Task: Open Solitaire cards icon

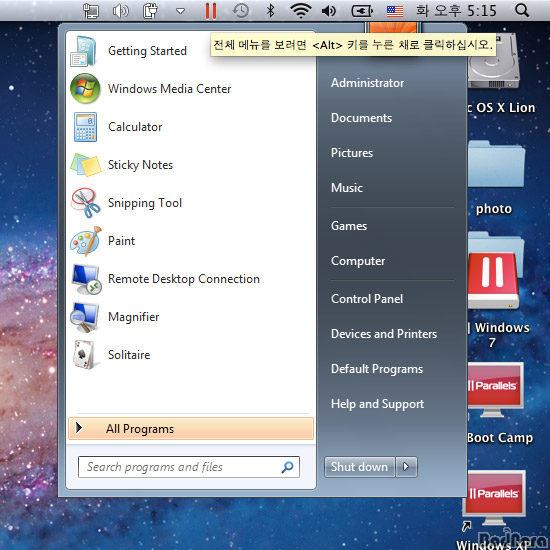Action: [84, 355]
